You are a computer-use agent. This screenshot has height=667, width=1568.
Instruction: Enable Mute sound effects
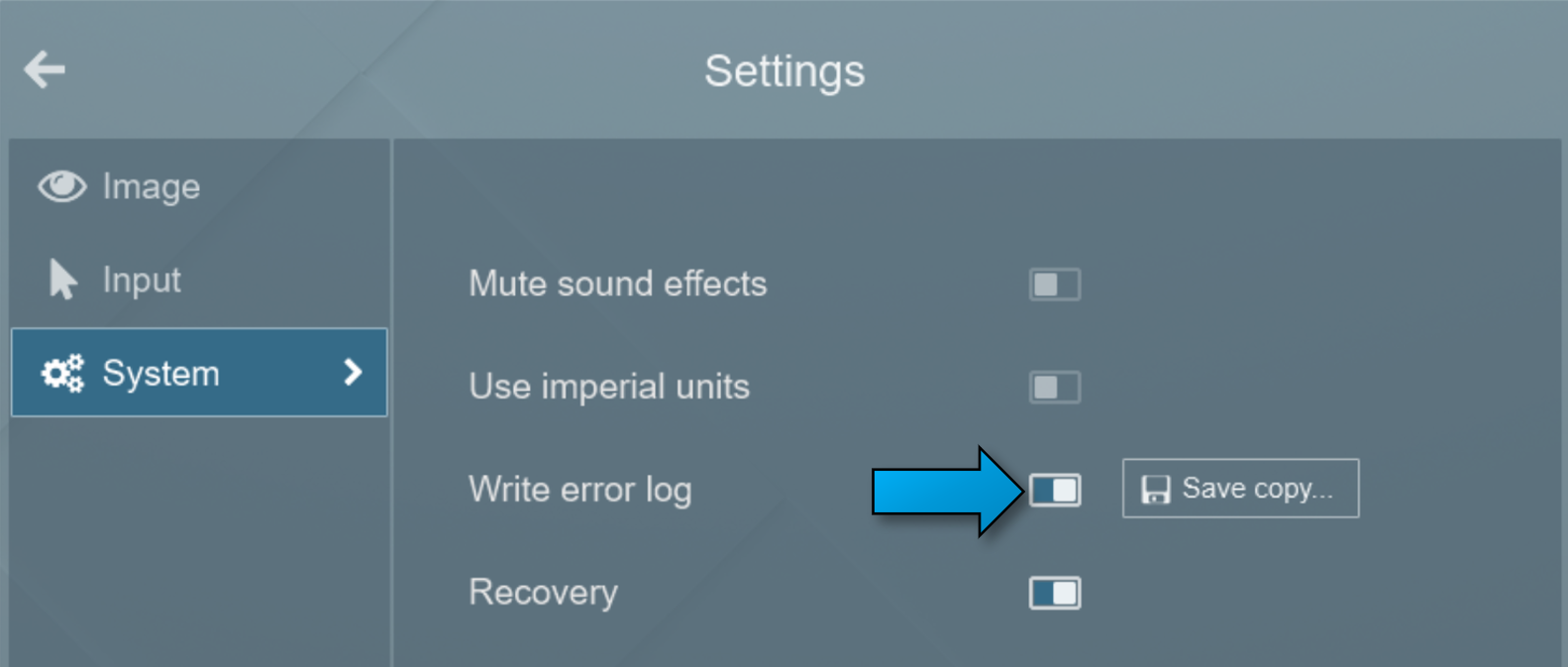click(x=1054, y=284)
